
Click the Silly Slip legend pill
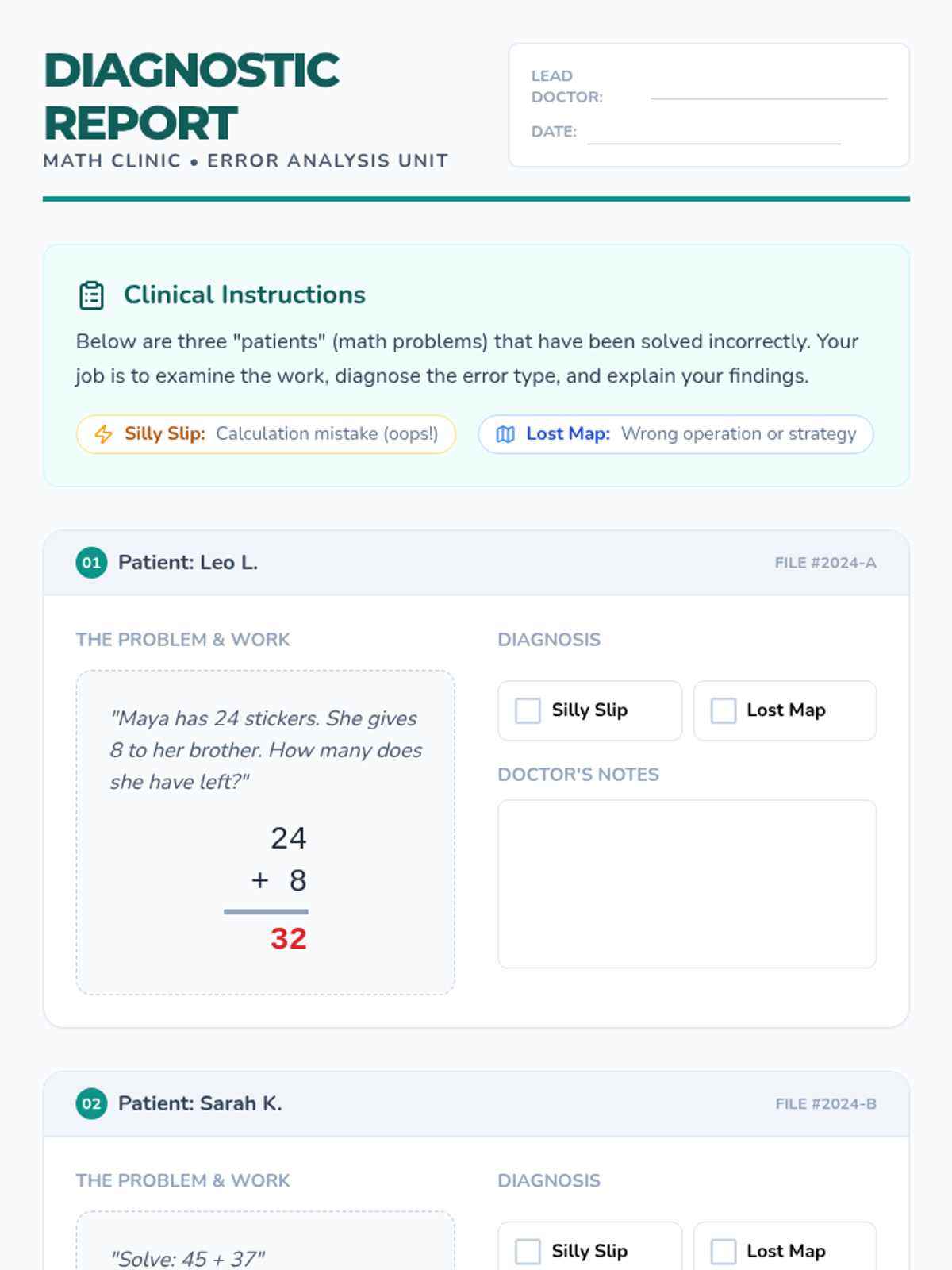tap(266, 434)
